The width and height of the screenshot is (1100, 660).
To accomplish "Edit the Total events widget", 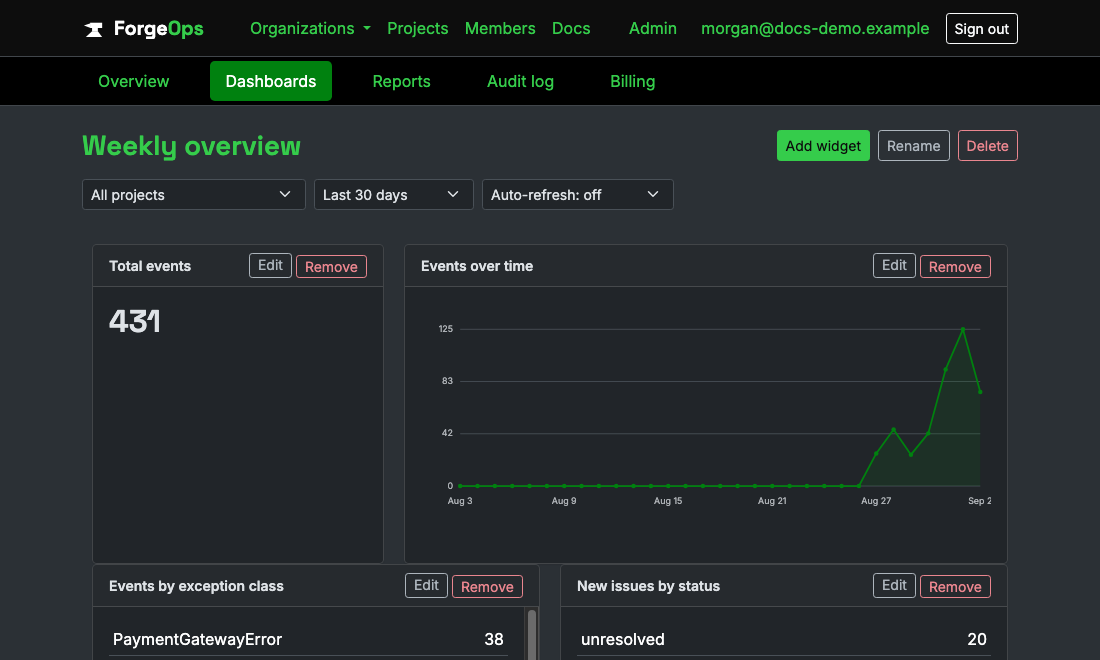I will click(x=270, y=266).
